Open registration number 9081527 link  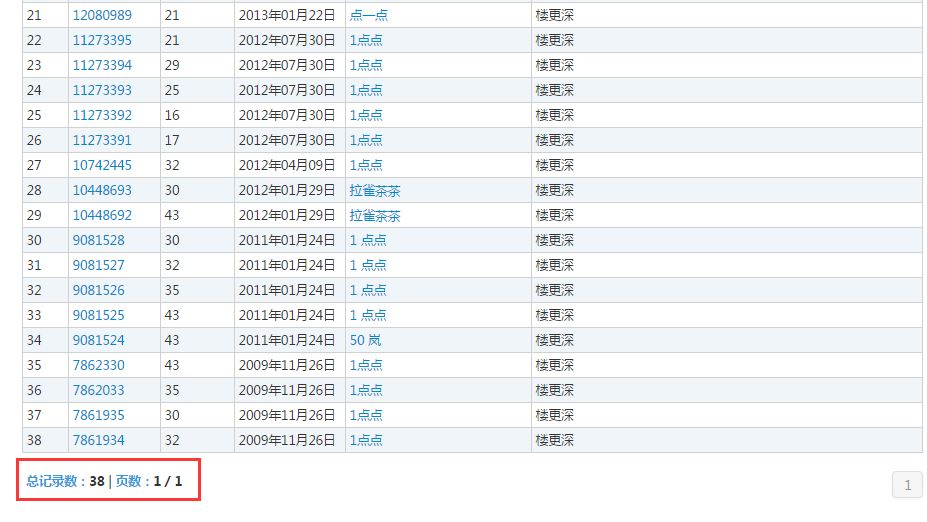[99, 265]
